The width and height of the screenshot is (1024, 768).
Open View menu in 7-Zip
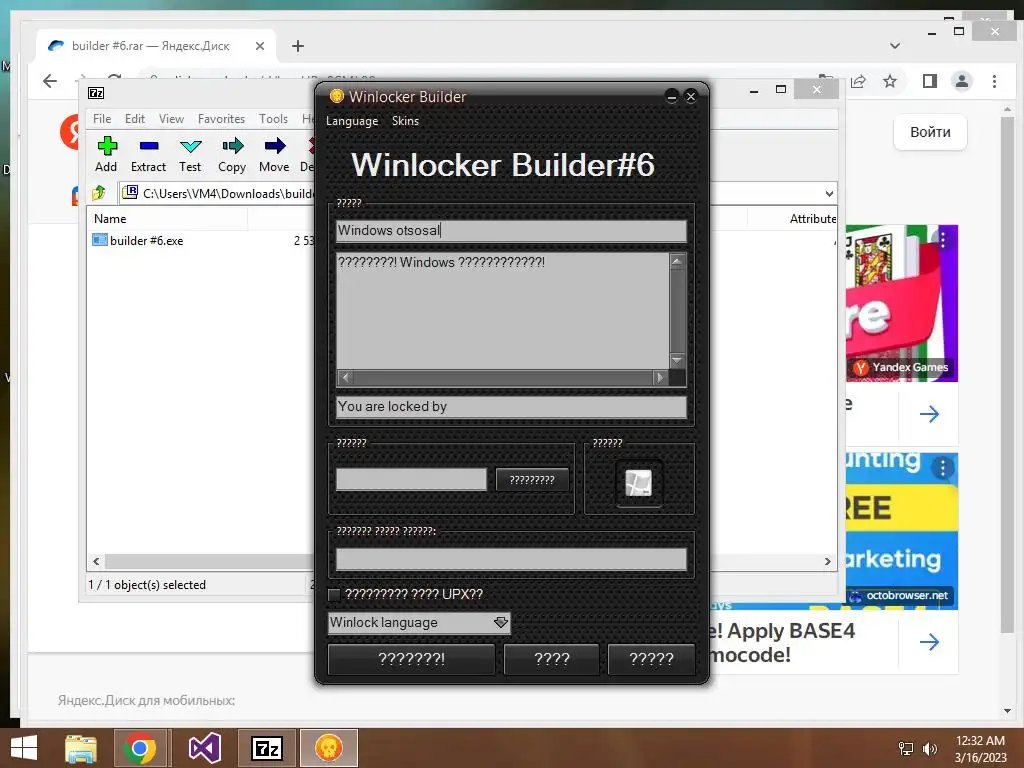[171, 119]
